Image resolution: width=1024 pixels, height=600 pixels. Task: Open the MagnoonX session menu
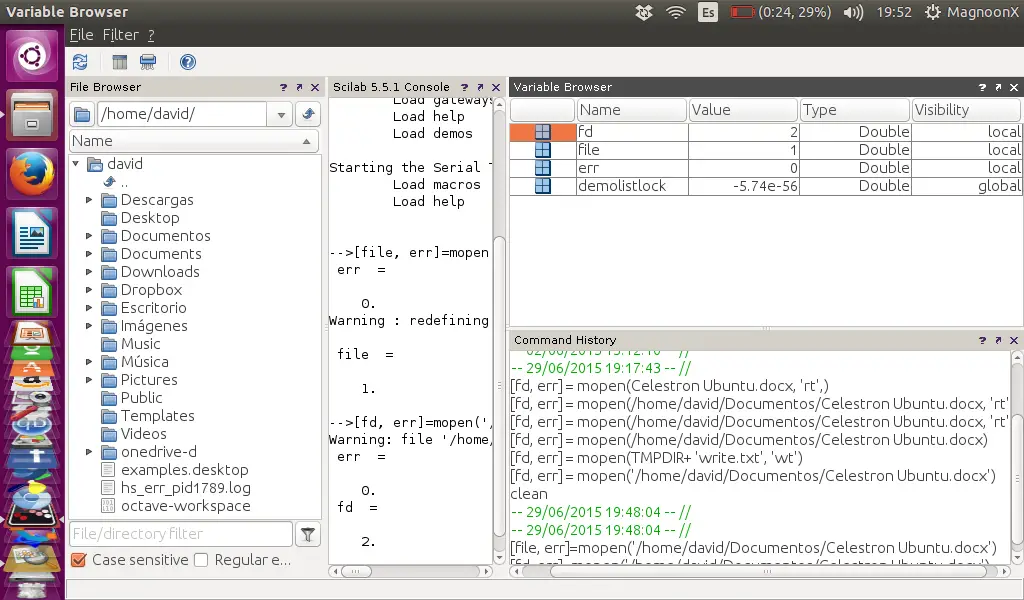972,12
